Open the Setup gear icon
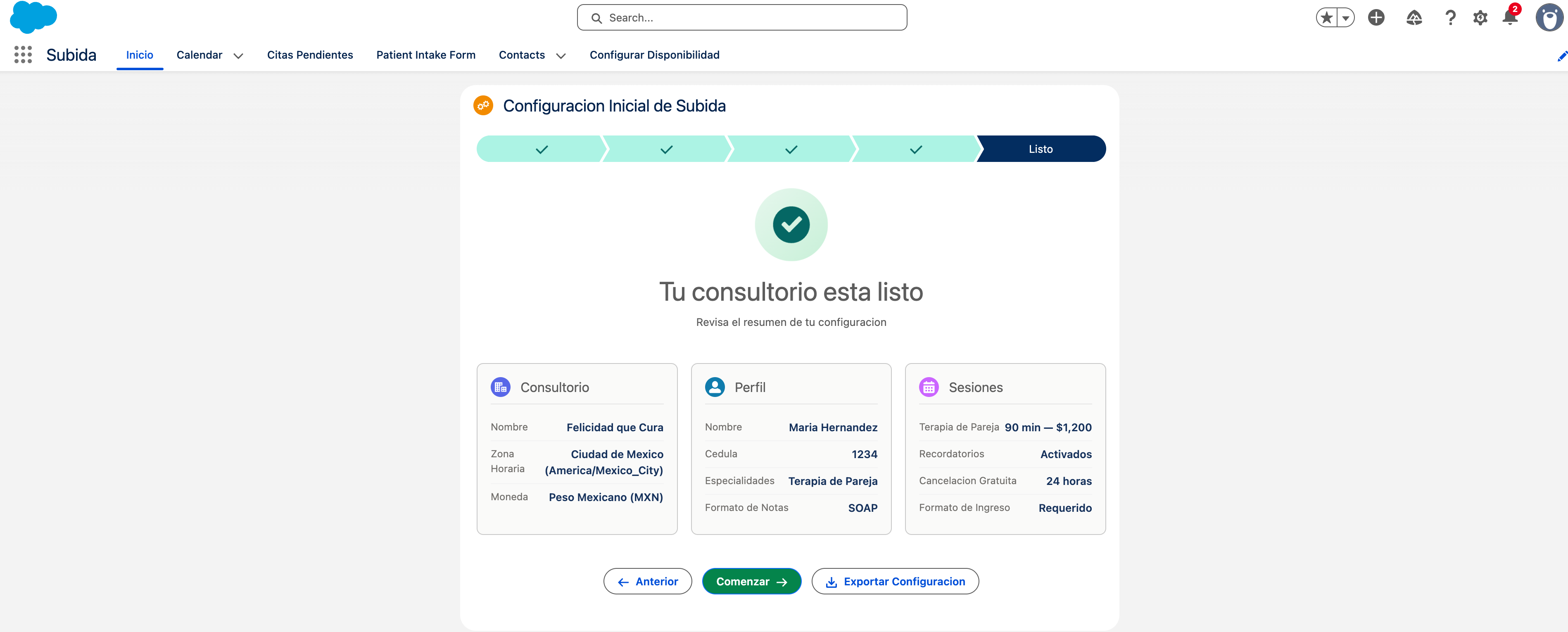The image size is (1568, 632). tap(1480, 18)
